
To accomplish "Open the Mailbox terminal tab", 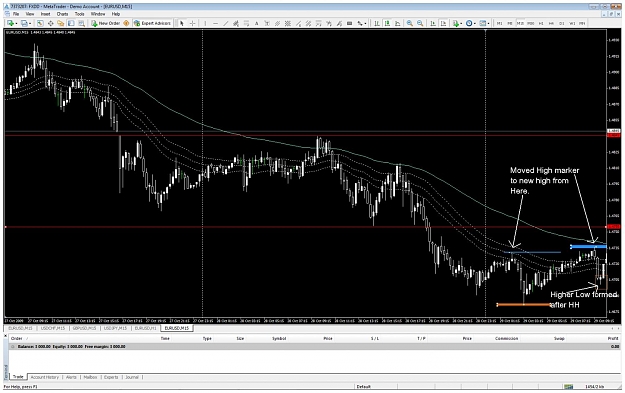I will pos(90,377).
